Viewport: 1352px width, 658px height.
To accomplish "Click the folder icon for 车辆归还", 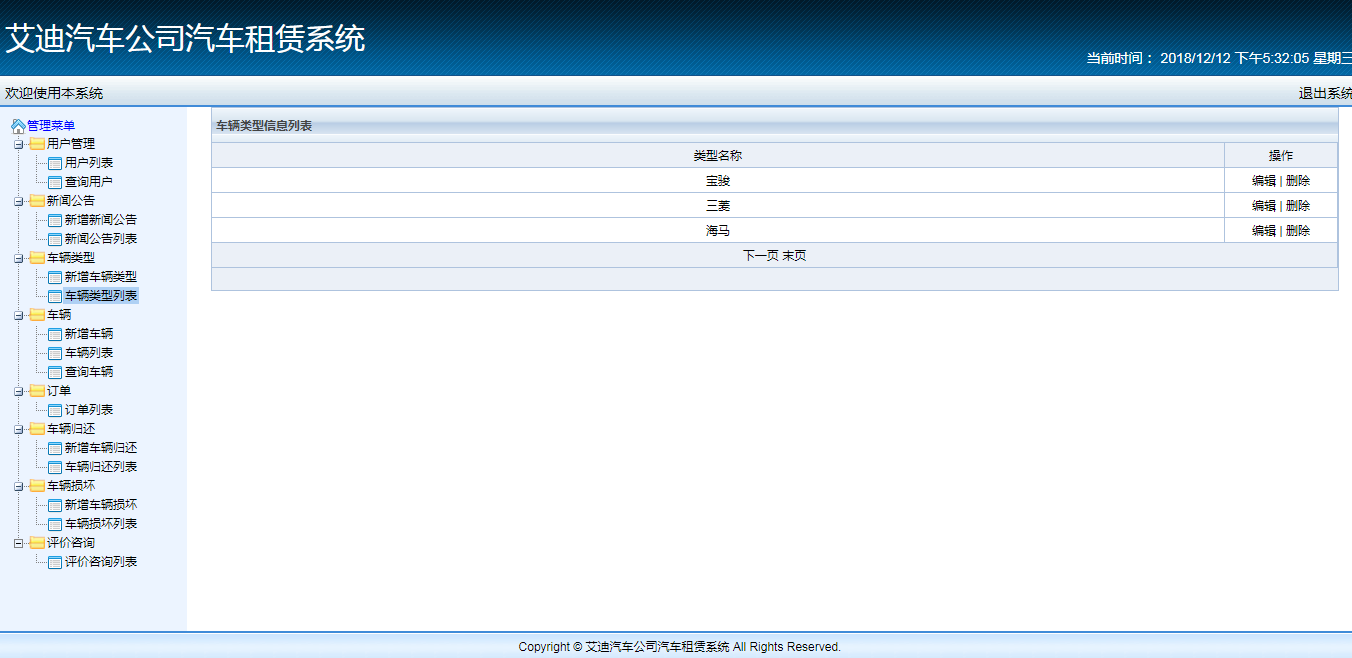I will 37,429.
